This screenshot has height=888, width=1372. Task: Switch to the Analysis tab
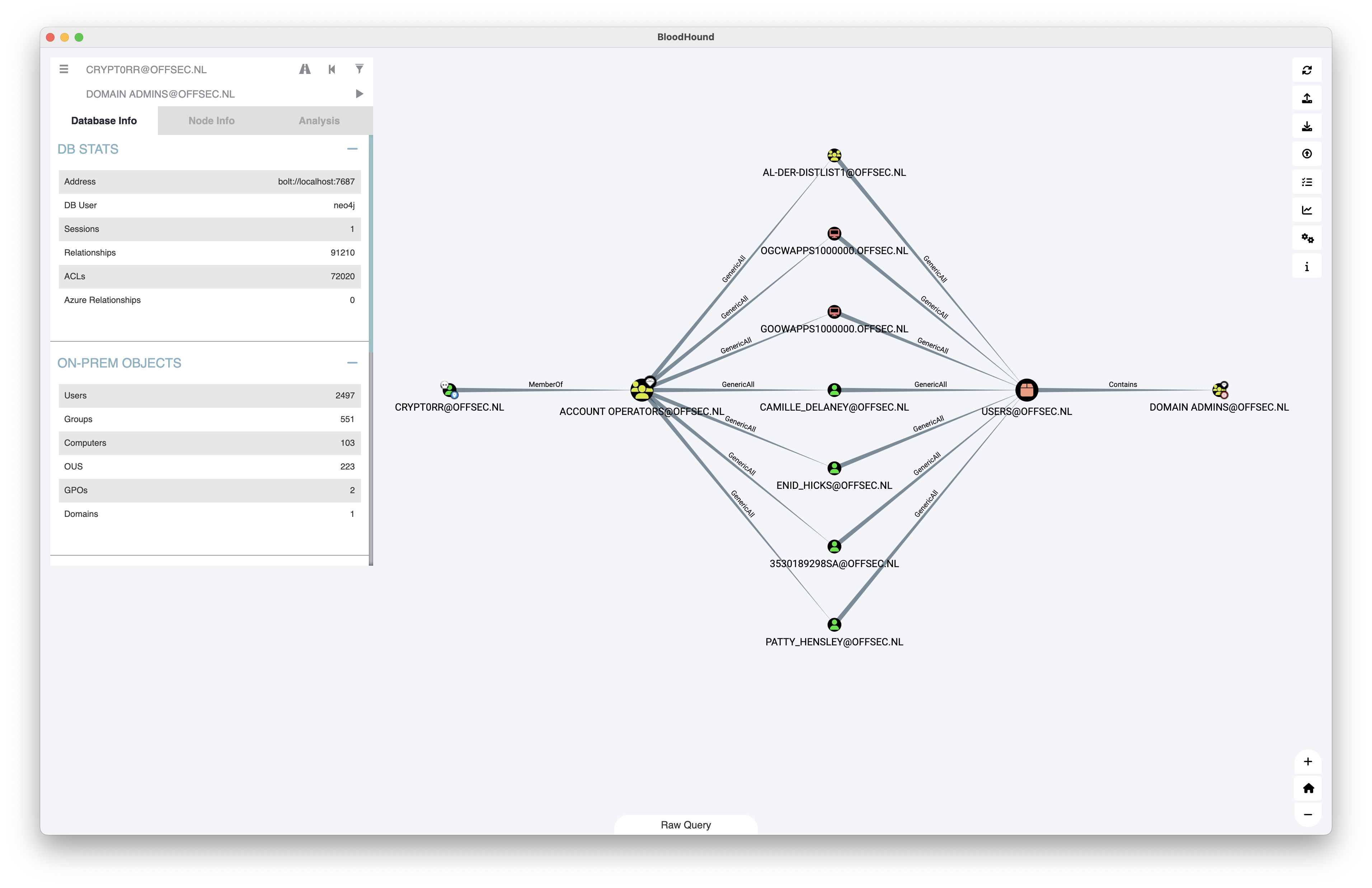click(x=319, y=121)
